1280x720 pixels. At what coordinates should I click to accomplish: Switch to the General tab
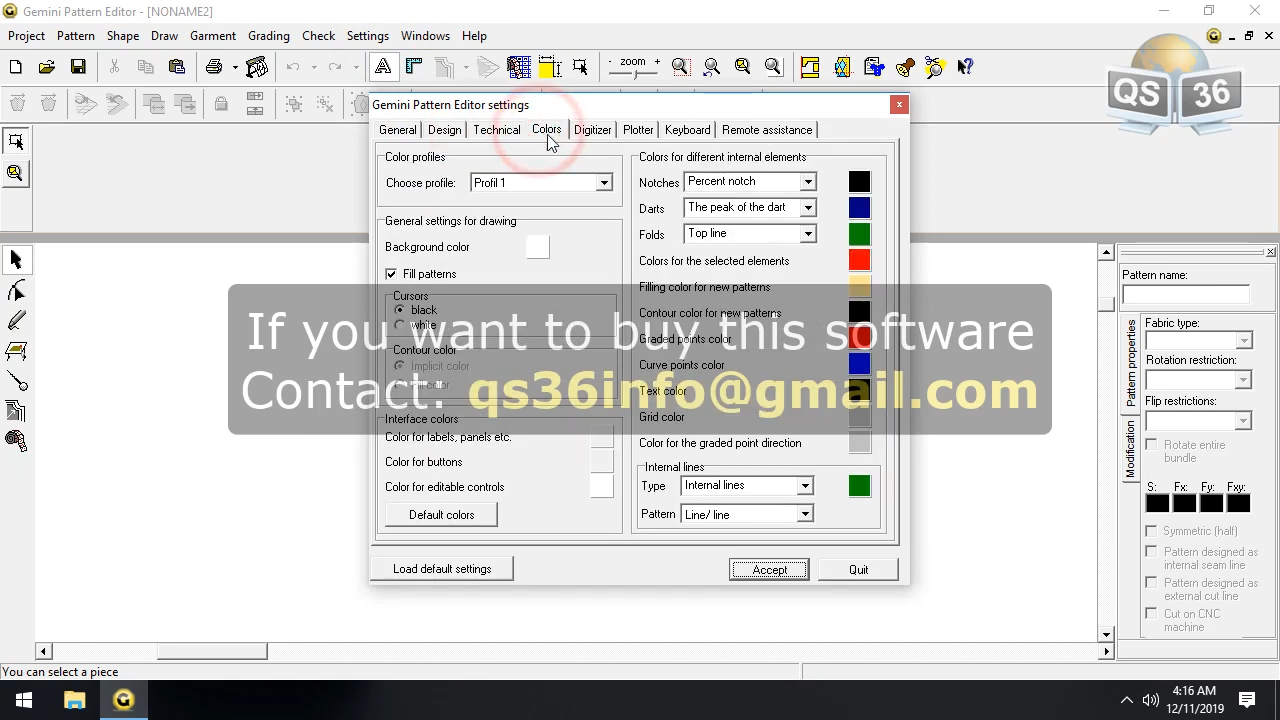click(x=397, y=130)
